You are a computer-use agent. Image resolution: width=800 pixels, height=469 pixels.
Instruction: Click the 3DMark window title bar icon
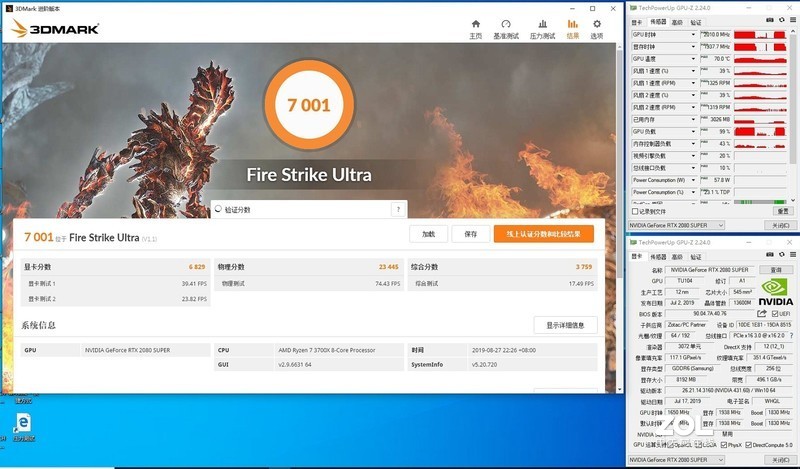click(9, 9)
